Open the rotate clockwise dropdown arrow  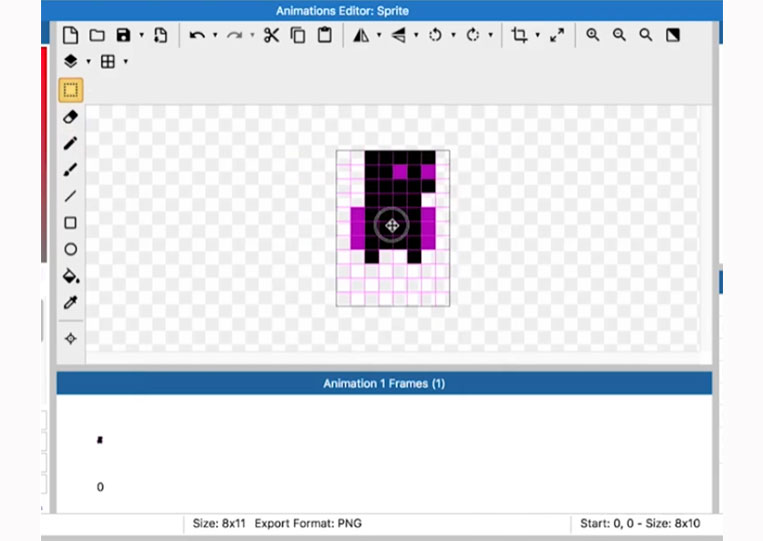(x=490, y=35)
